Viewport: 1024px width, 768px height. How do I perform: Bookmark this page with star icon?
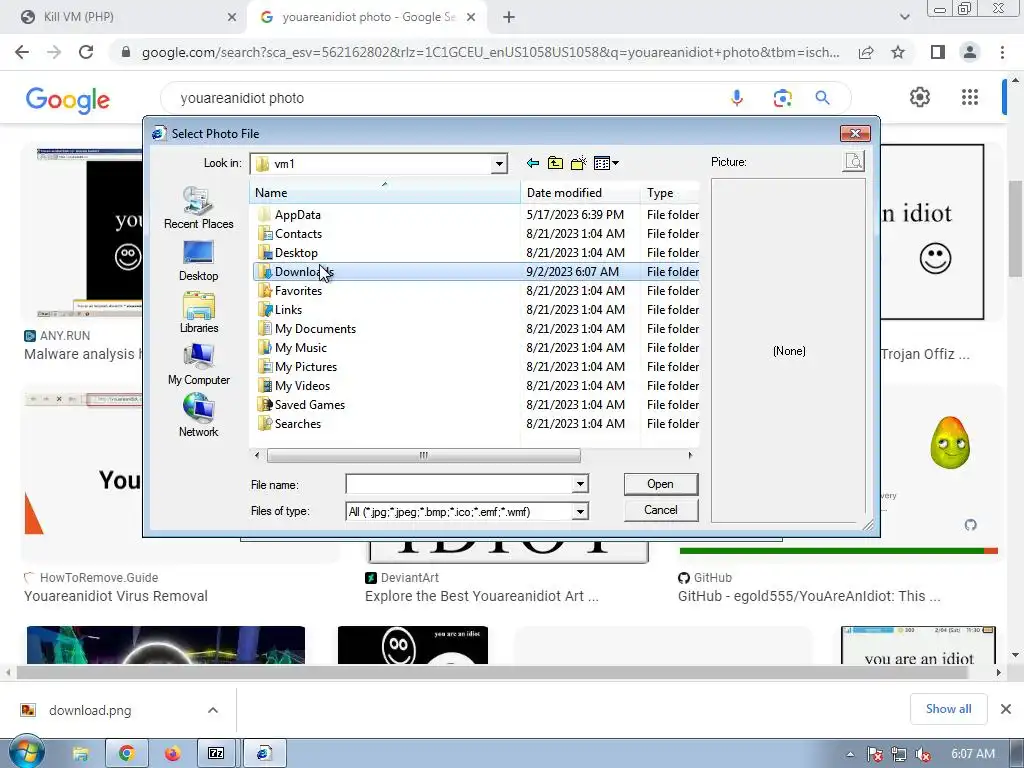tap(898, 52)
